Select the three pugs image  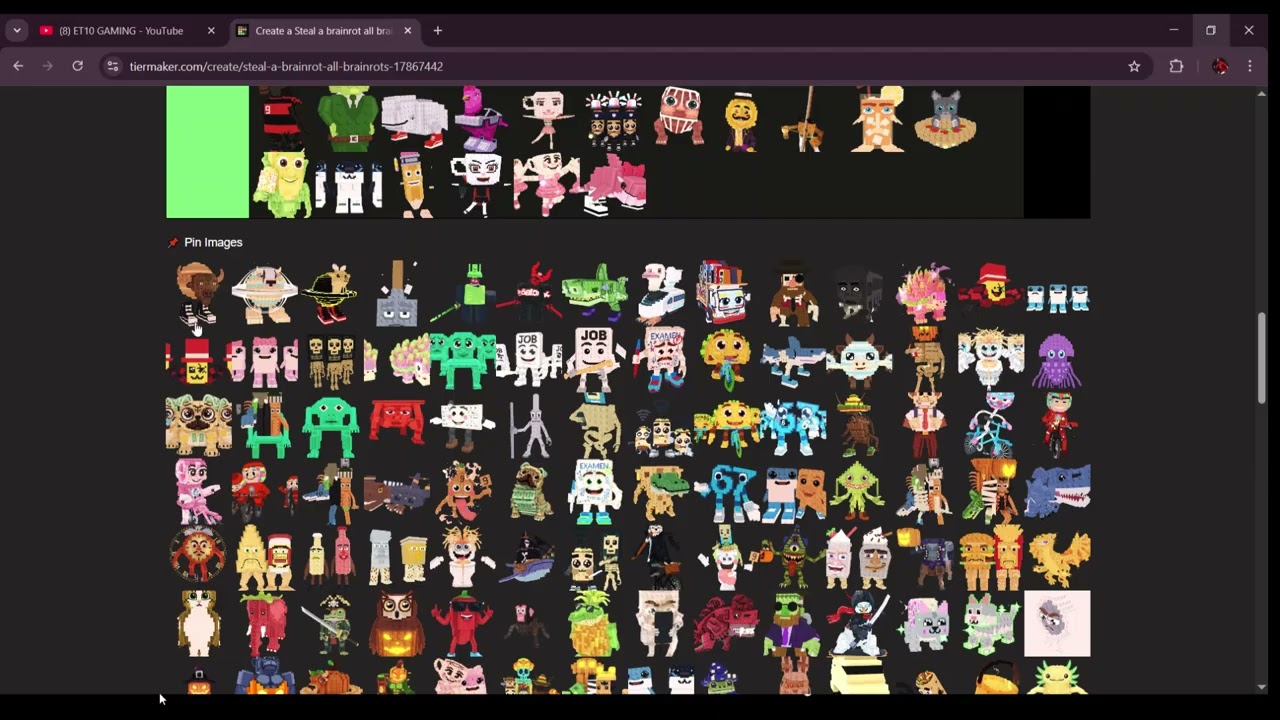[x=198, y=425]
